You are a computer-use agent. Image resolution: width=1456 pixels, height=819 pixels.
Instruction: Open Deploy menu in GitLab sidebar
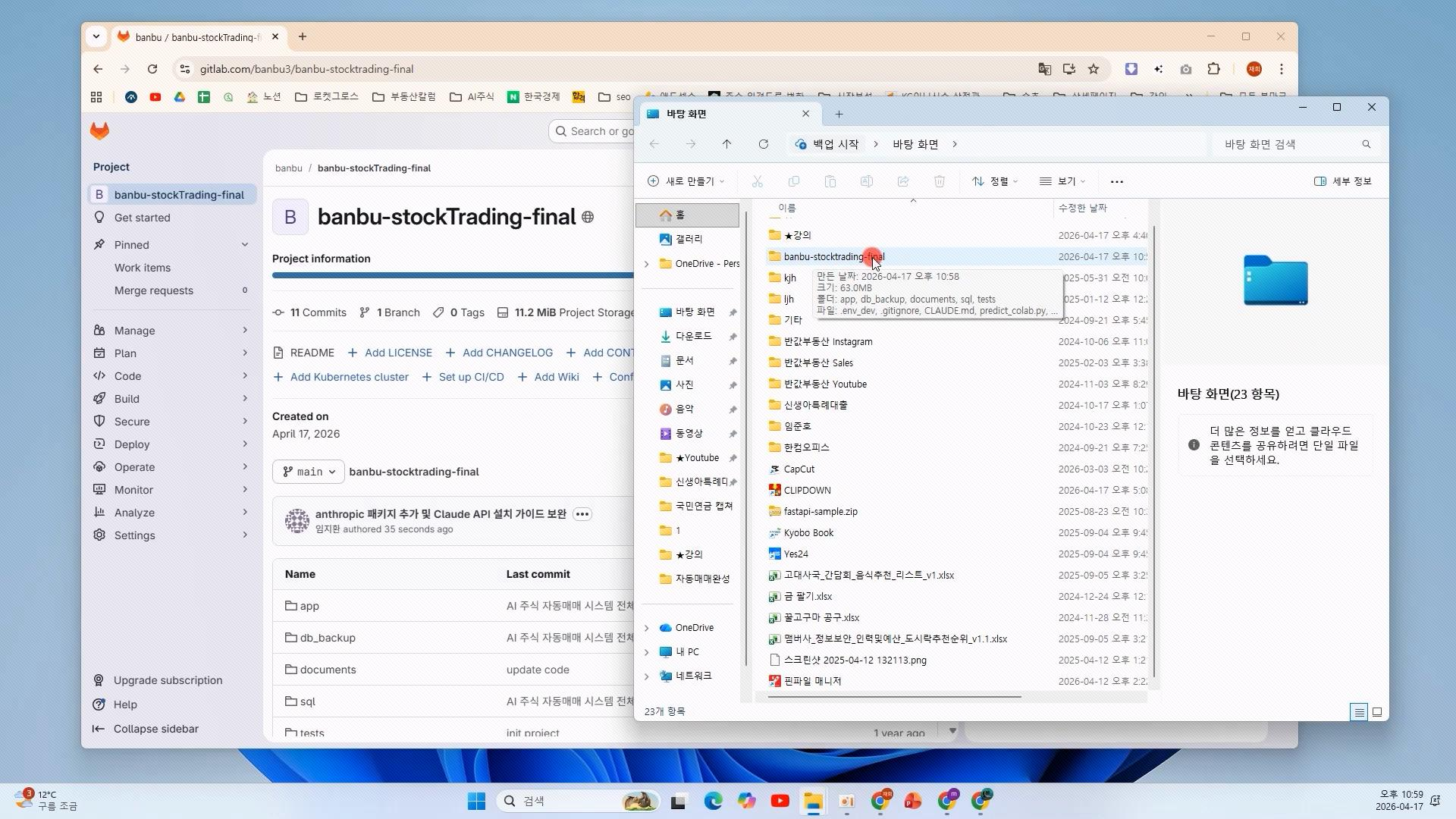pos(171,444)
